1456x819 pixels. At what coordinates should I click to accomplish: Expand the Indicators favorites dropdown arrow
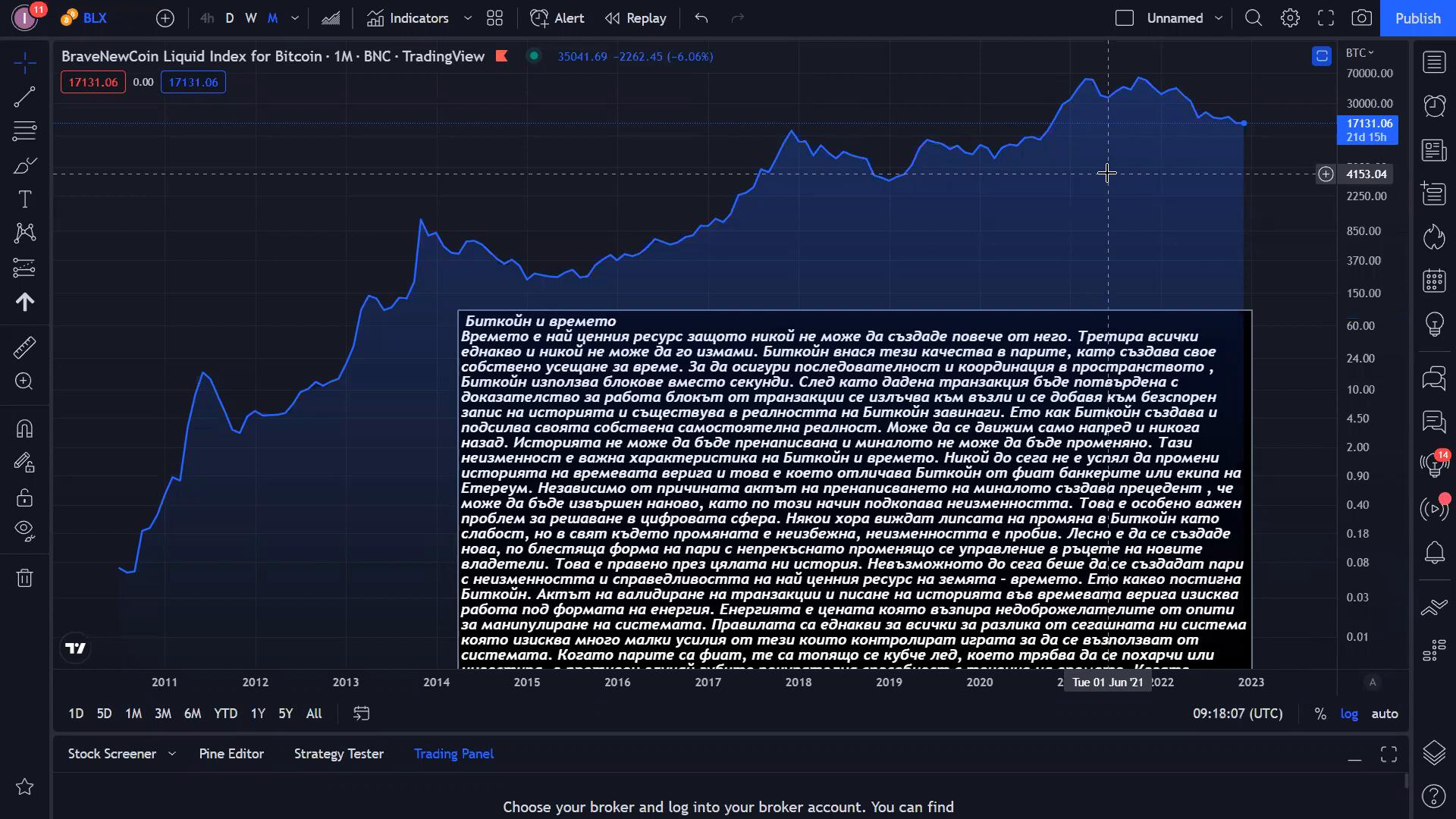pos(468,18)
